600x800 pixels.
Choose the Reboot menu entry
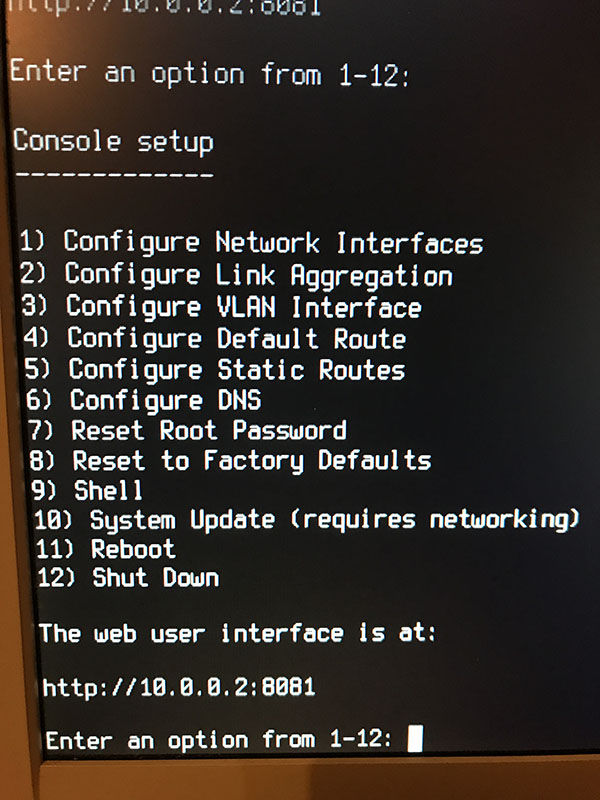106,549
